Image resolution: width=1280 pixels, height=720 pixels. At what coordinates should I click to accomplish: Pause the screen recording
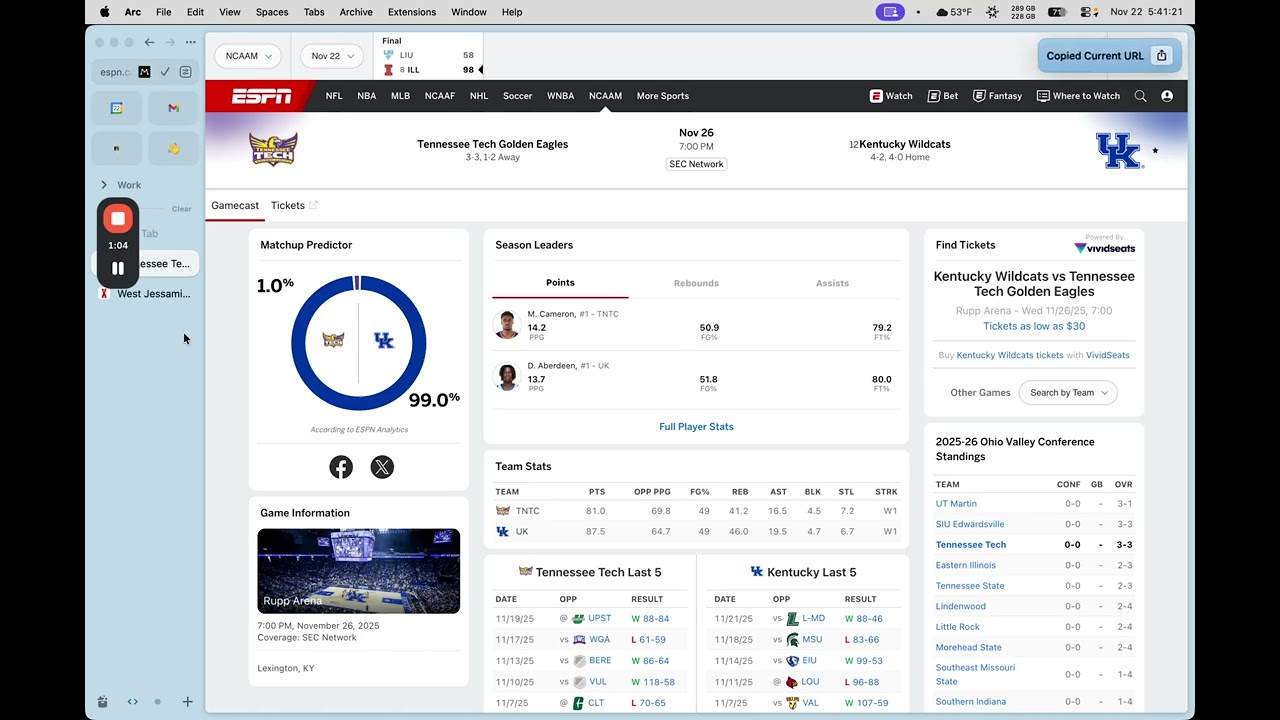118,268
